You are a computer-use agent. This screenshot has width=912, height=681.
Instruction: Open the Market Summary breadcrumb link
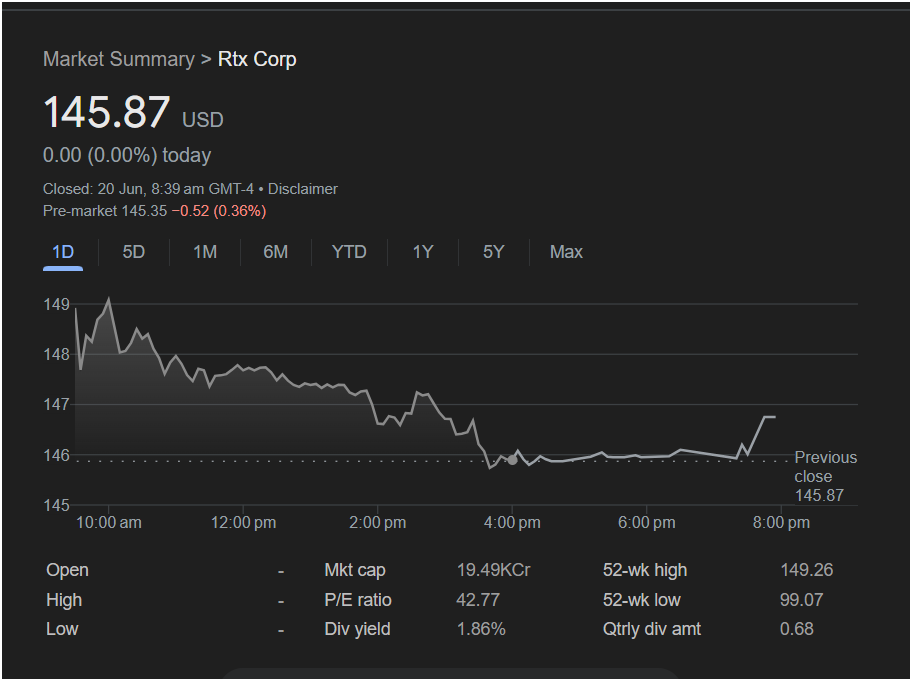coord(119,59)
